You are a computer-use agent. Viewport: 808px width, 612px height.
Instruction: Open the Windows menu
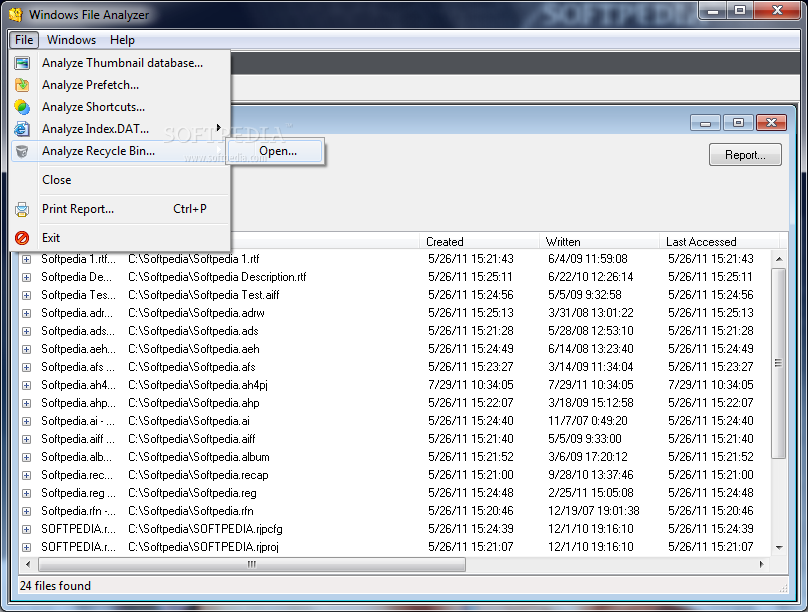(x=71, y=40)
